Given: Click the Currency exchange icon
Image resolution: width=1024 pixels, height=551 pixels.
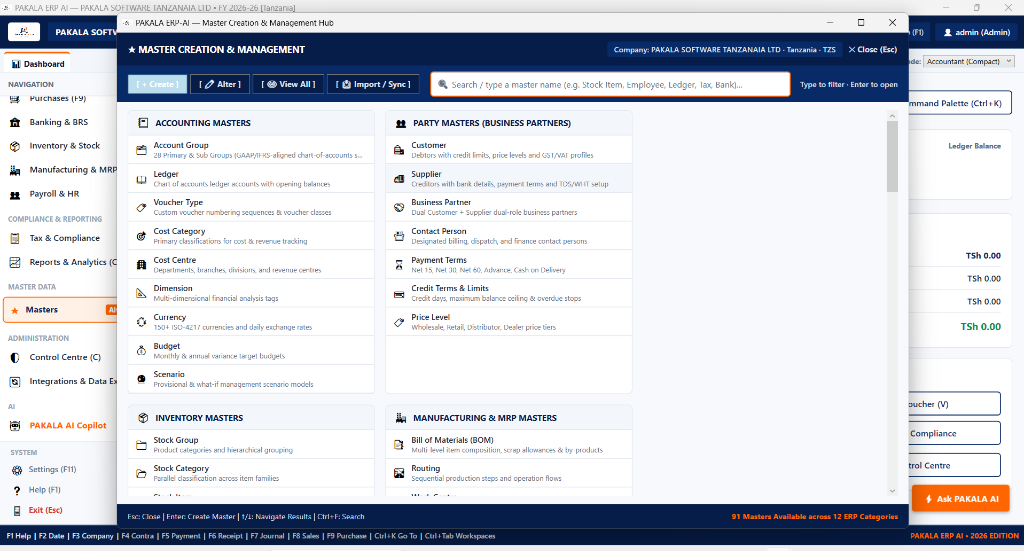Looking at the screenshot, I should 141,322.
